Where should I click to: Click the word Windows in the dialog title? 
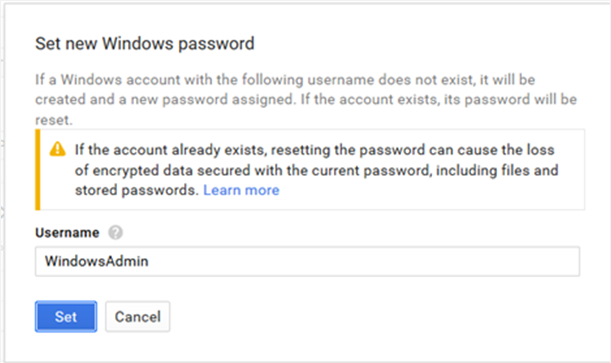click(139, 43)
